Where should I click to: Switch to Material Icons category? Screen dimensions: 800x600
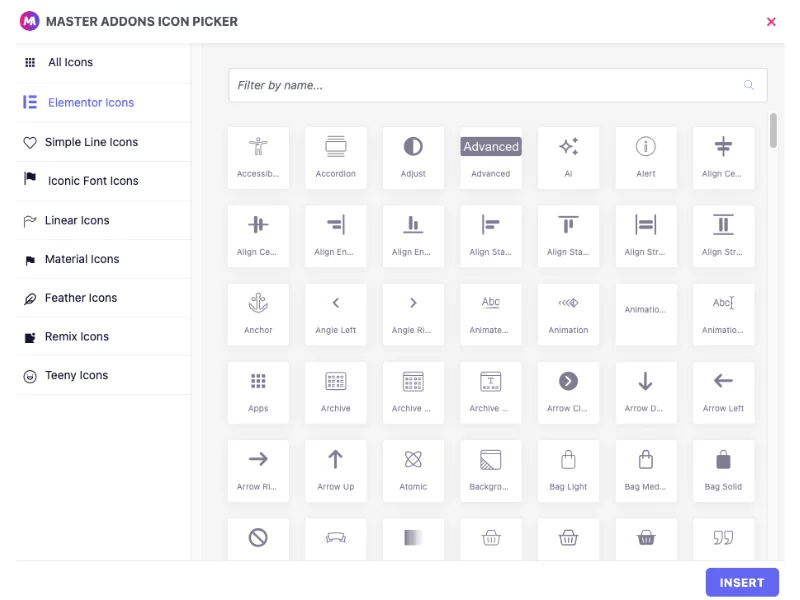pos(104,259)
